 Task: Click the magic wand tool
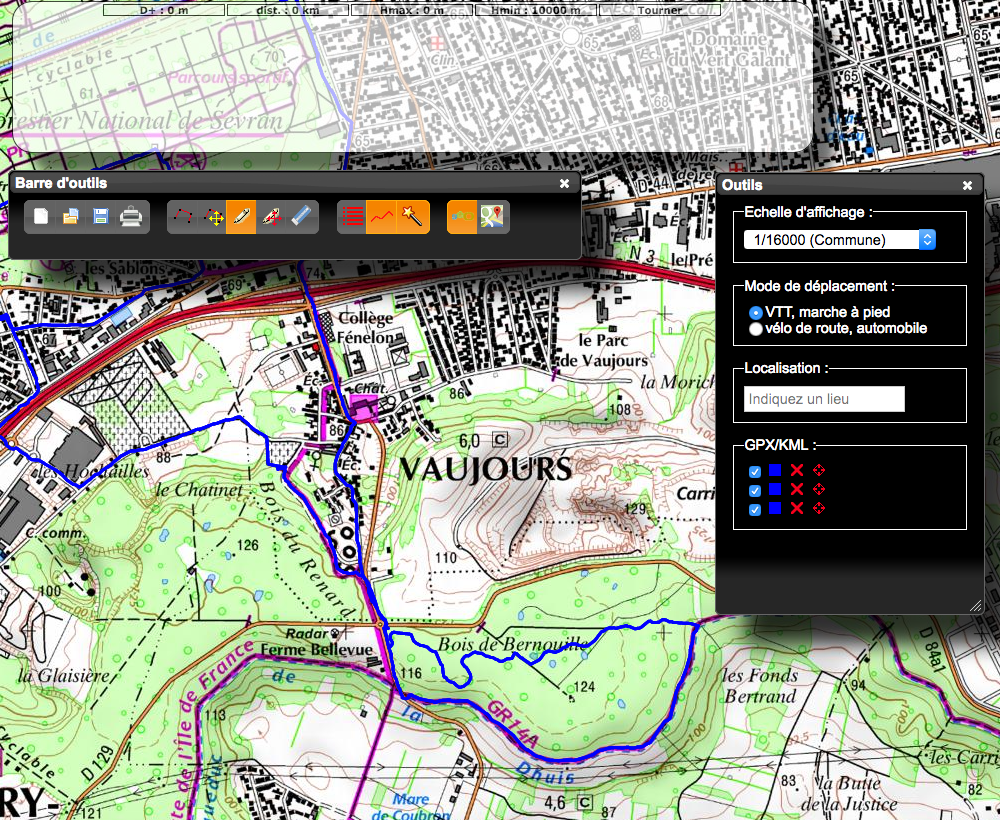413,216
